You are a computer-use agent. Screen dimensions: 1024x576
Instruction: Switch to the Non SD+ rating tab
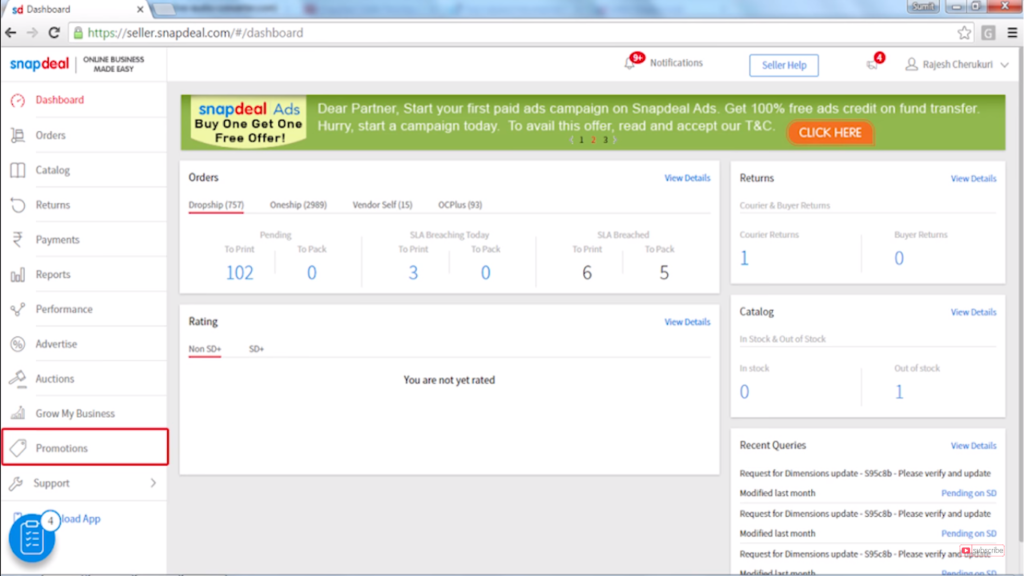pos(205,349)
